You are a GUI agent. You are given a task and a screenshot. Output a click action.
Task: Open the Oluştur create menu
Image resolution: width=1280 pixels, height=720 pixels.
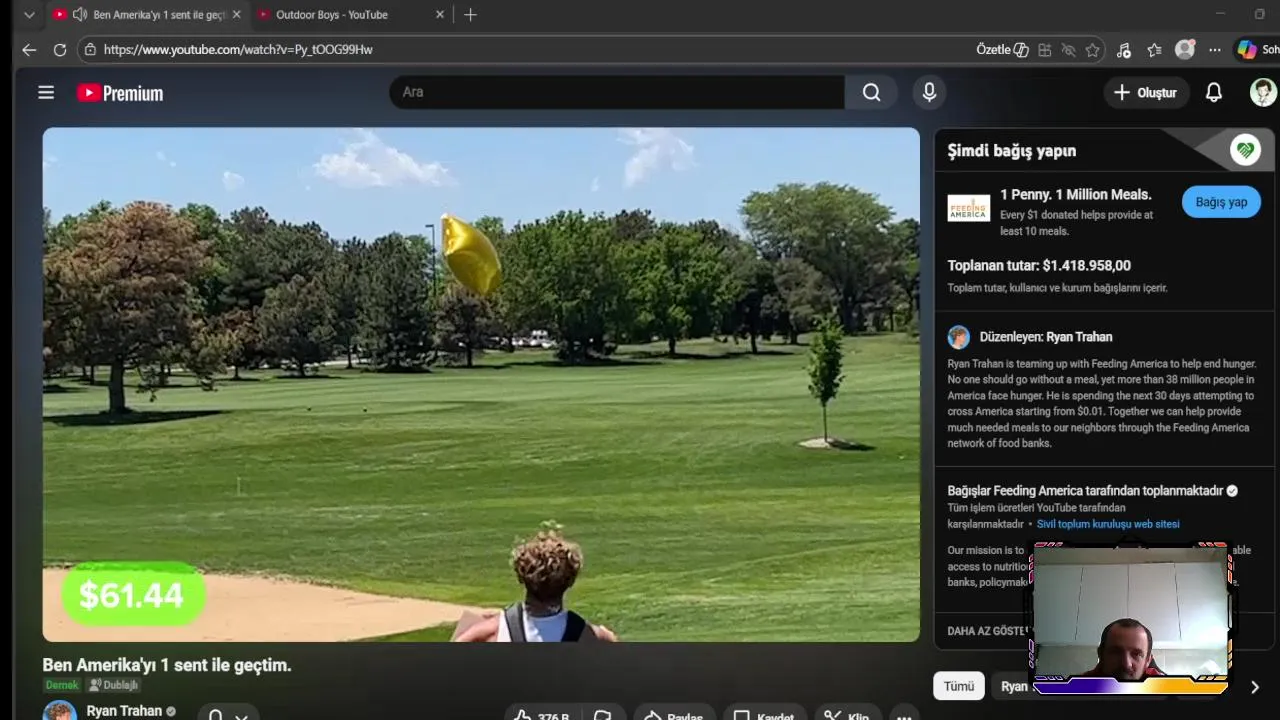click(1146, 93)
